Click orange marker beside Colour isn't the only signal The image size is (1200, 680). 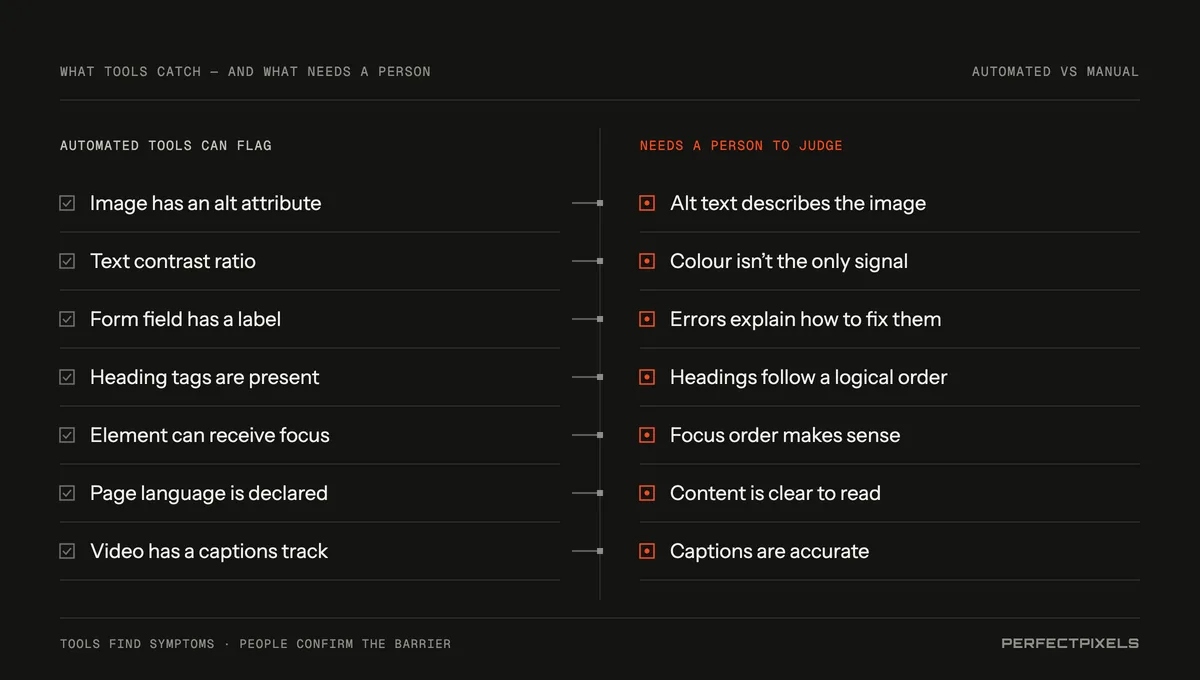(647, 261)
